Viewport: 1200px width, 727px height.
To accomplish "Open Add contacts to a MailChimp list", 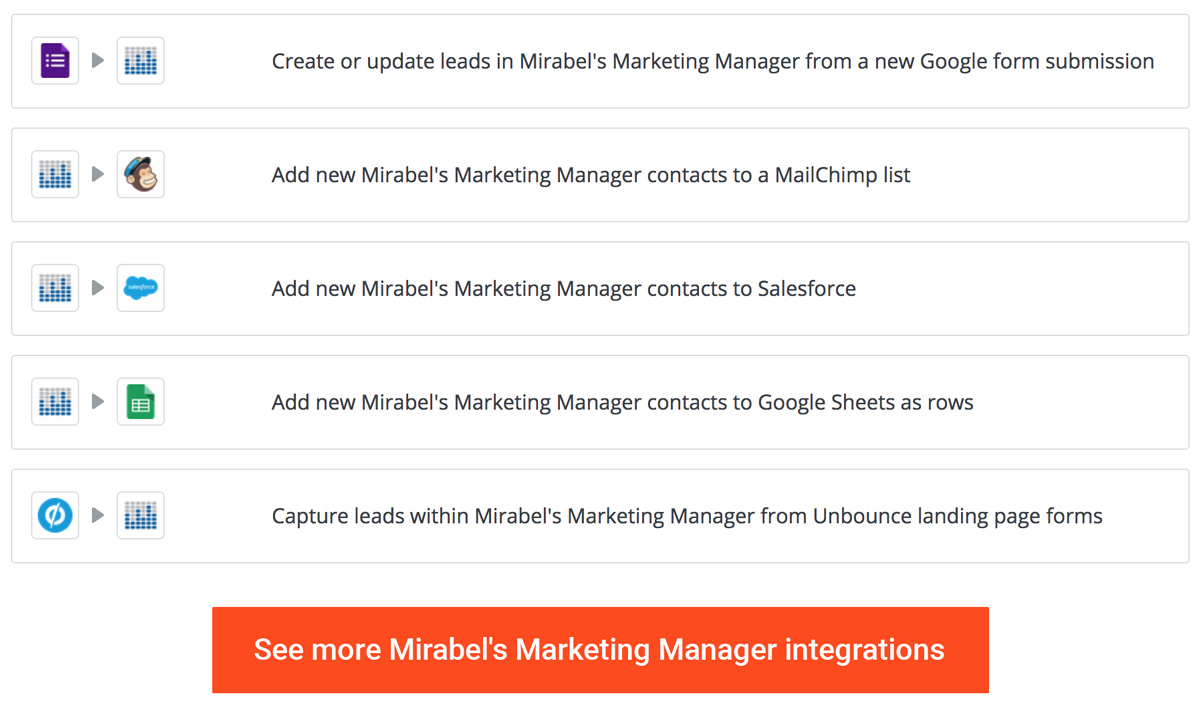I will (x=600, y=175).
